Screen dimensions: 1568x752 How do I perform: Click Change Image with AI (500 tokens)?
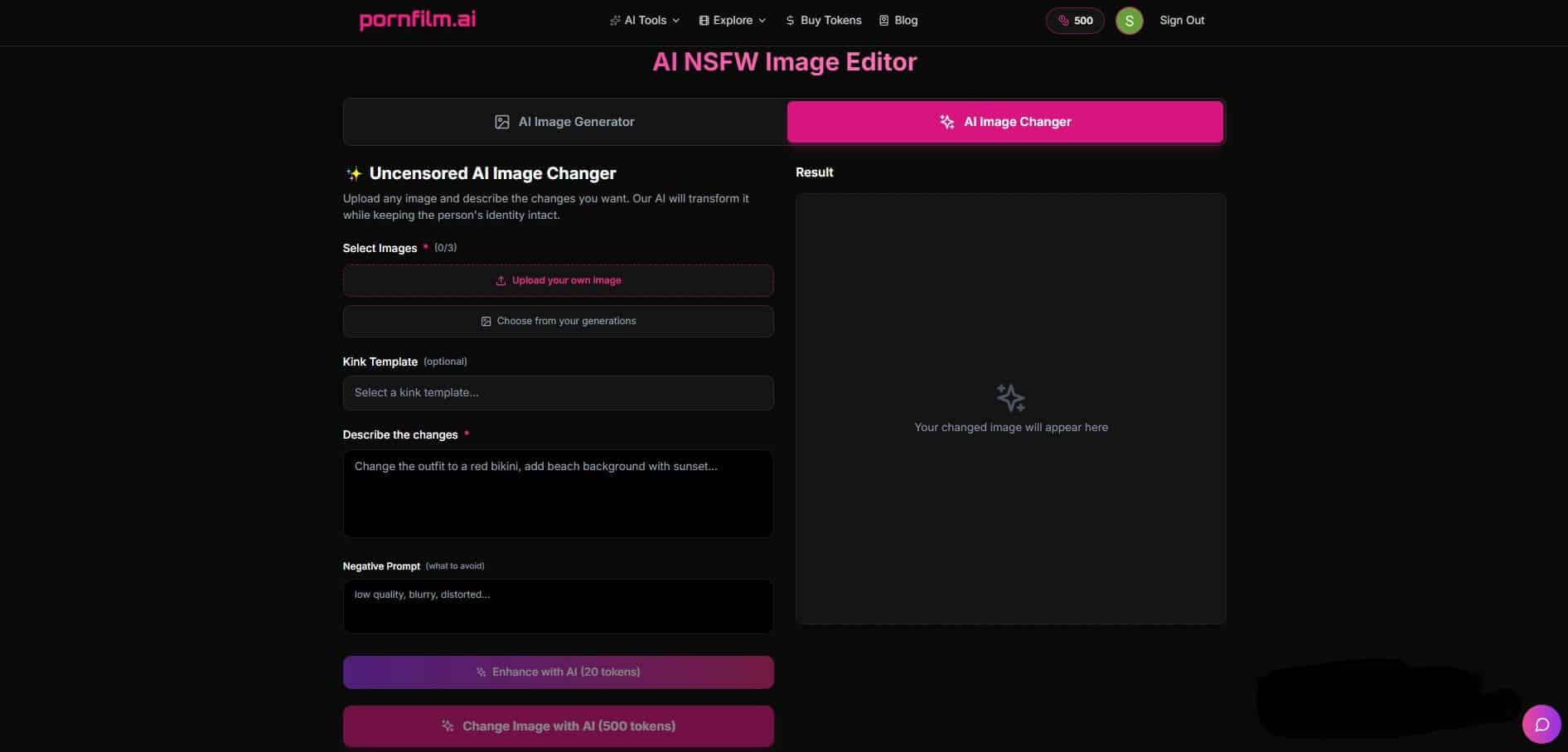(x=559, y=726)
